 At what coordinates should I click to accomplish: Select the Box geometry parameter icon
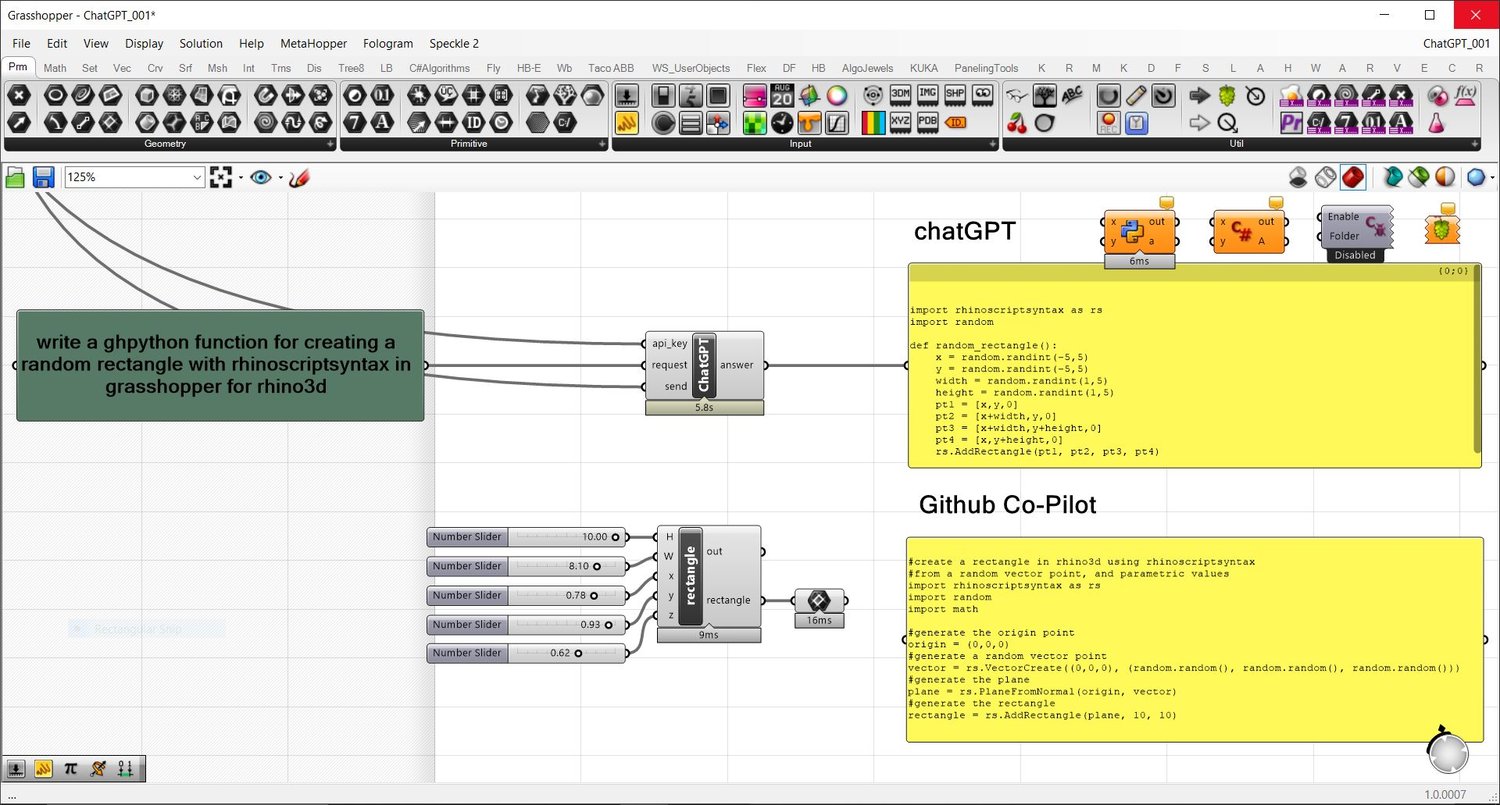[147, 96]
